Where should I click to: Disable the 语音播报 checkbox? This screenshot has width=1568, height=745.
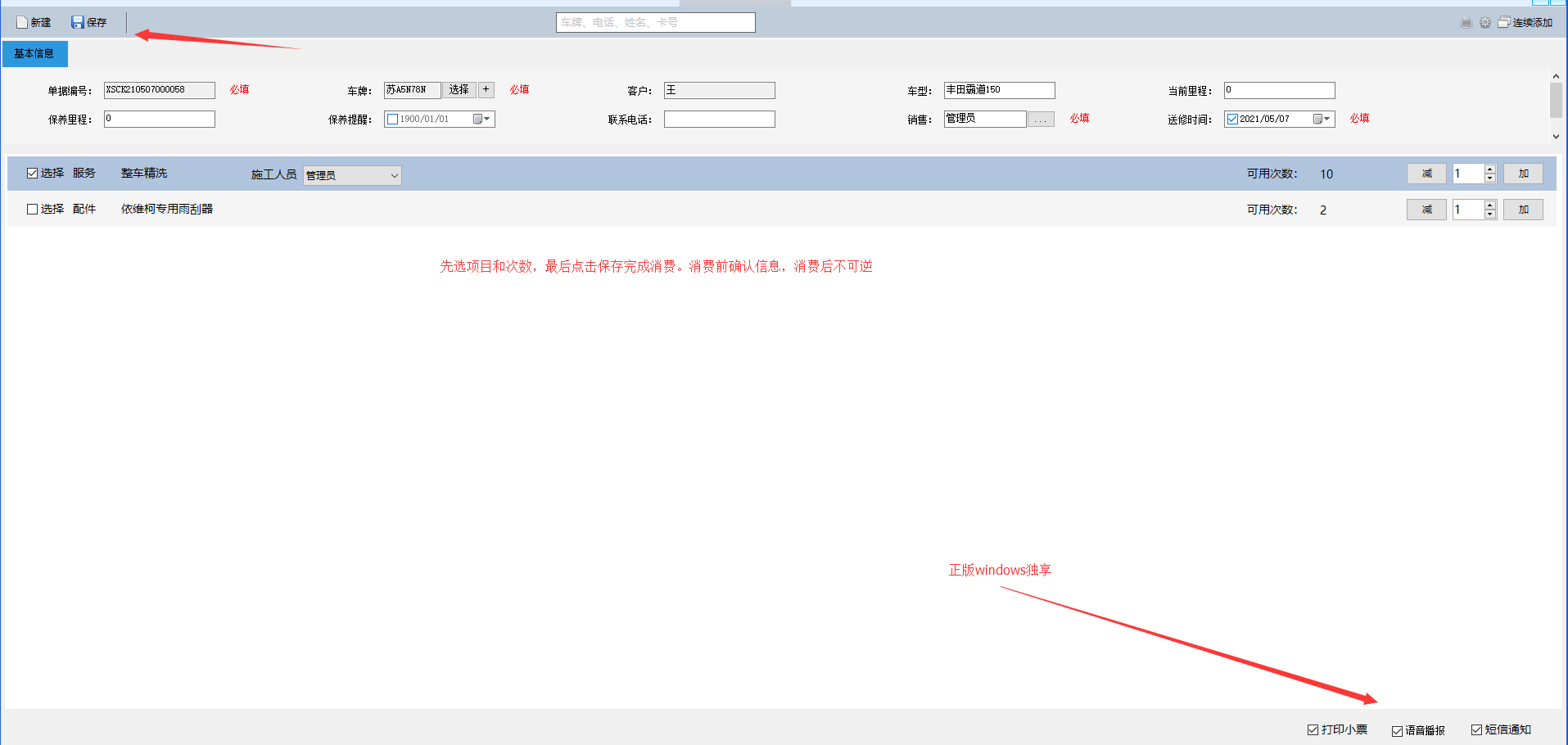click(1397, 730)
